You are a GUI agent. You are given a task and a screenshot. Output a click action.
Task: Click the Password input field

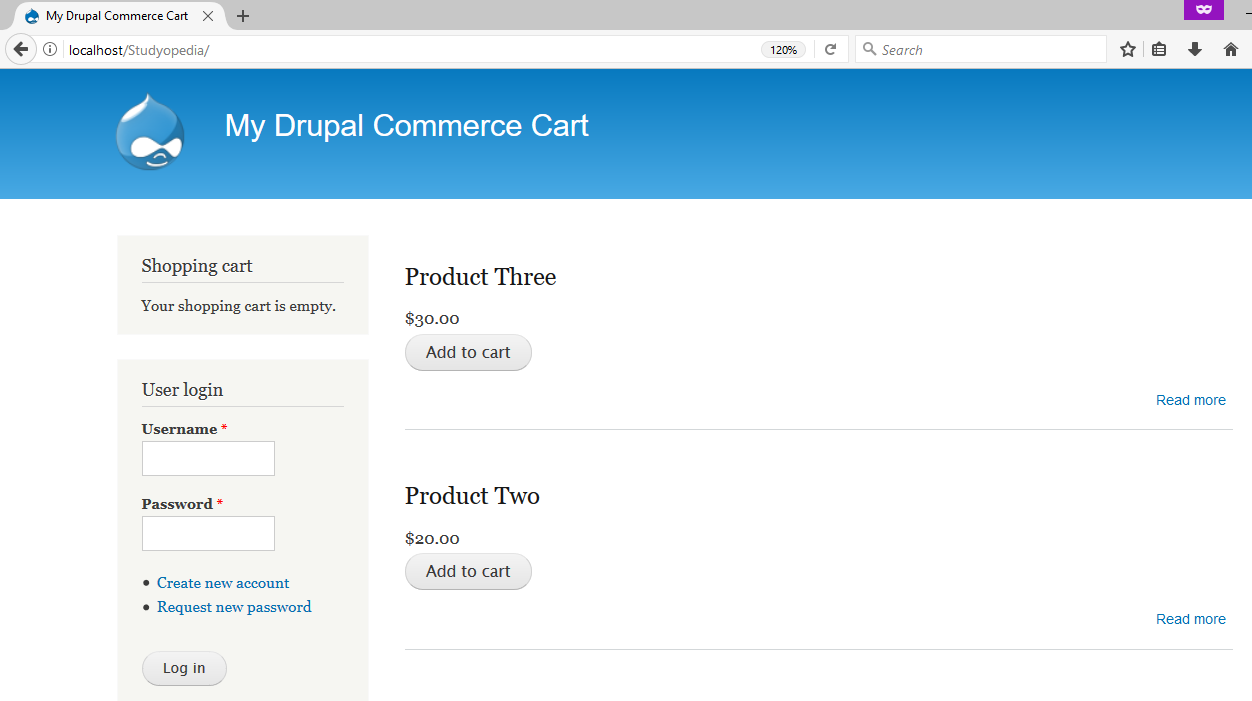coord(208,533)
